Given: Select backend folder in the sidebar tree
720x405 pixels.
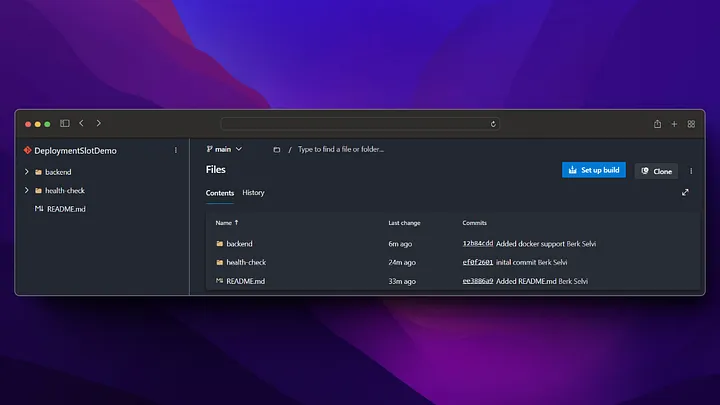Looking at the screenshot, I should (x=58, y=172).
